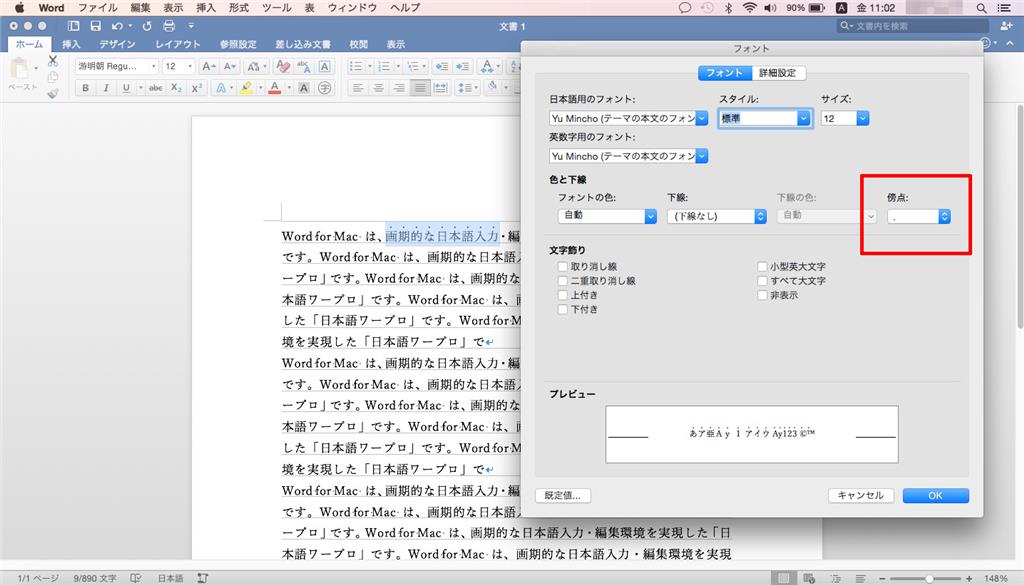The height and width of the screenshot is (585, 1024).
Task: Increase font size with A▲ button
Action: point(208,66)
